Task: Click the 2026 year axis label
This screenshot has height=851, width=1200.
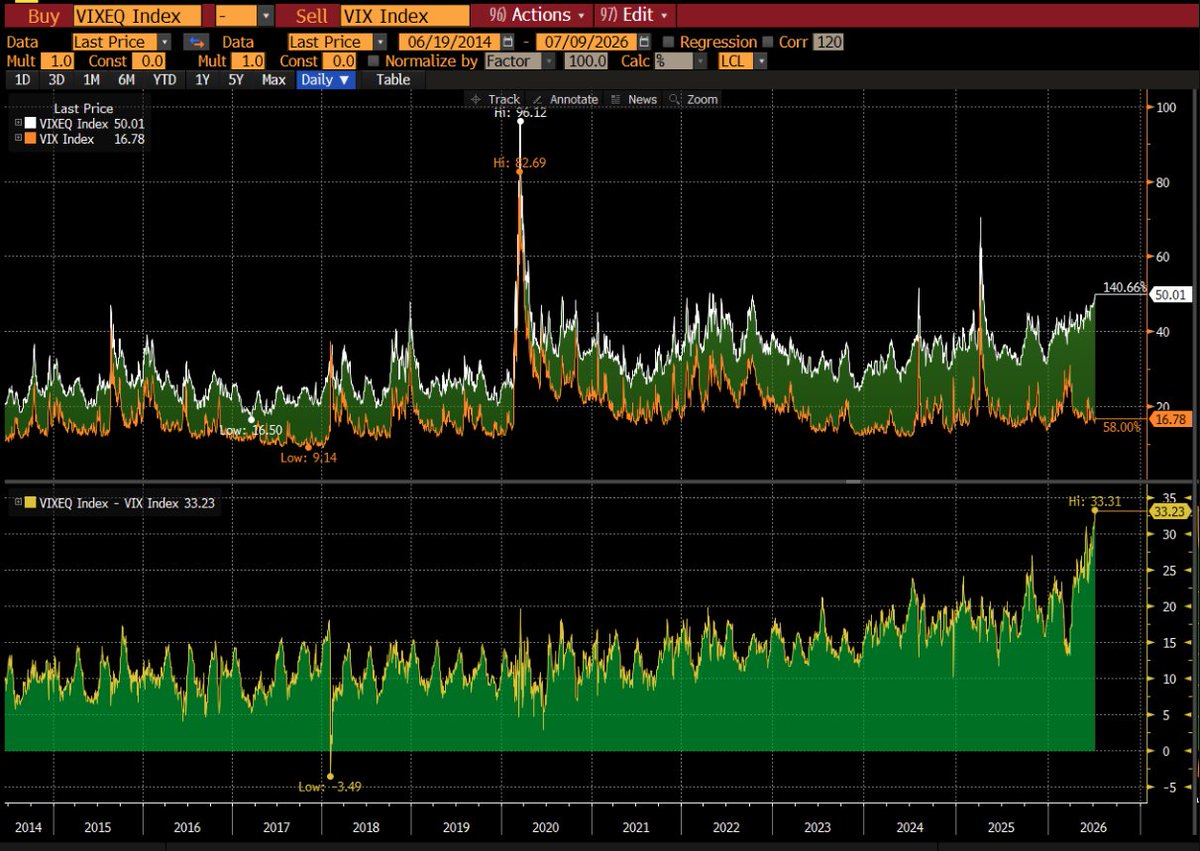Action: [1091, 828]
